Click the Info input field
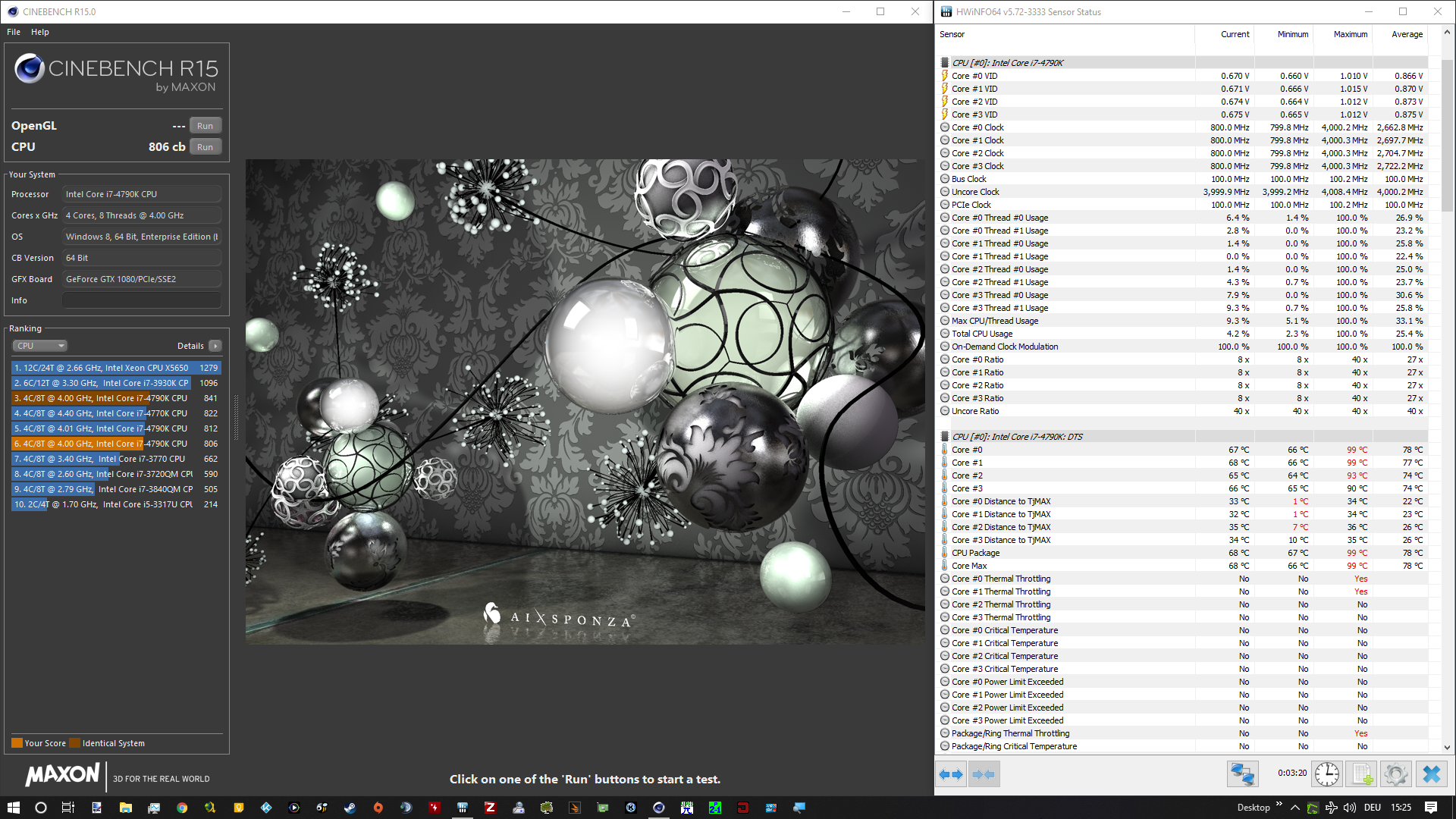This screenshot has height=819, width=1456. coord(142,300)
